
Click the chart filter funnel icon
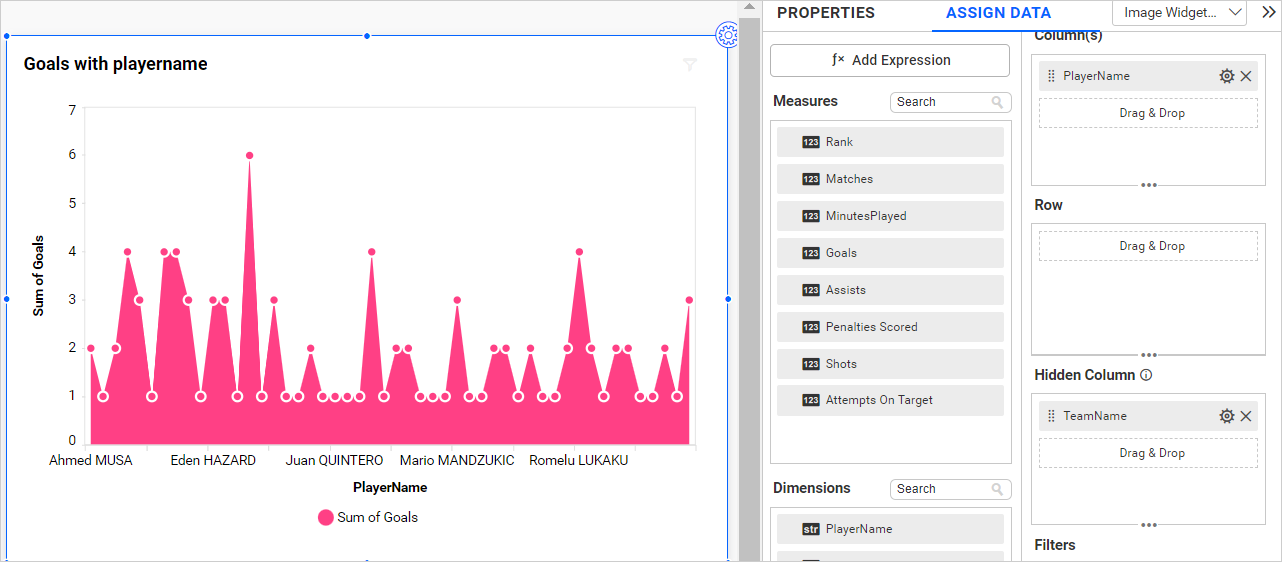[689, 65]
